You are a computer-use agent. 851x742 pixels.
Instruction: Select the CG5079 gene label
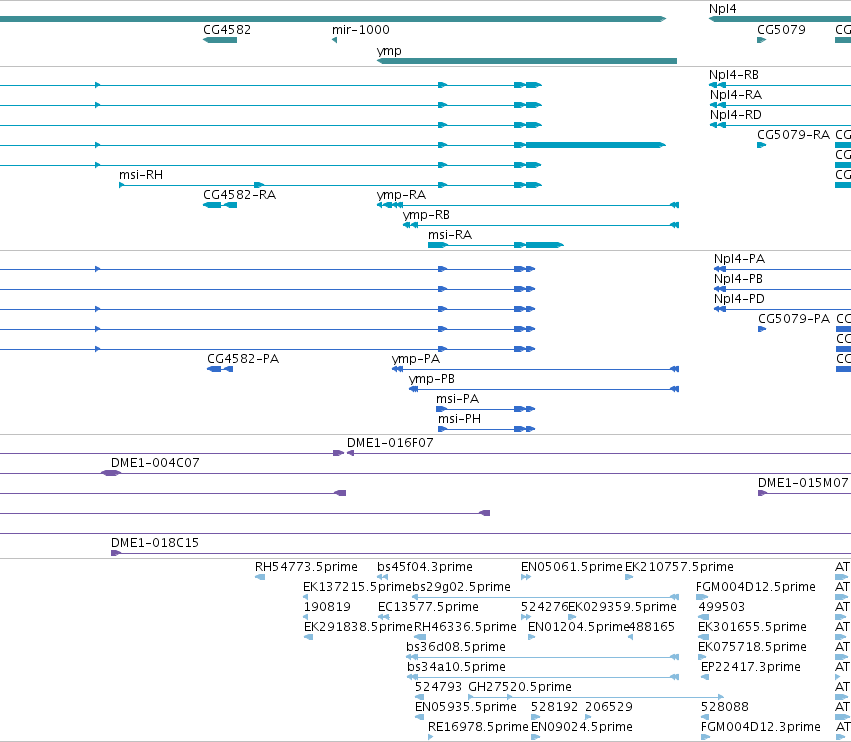tap(781, 30)
